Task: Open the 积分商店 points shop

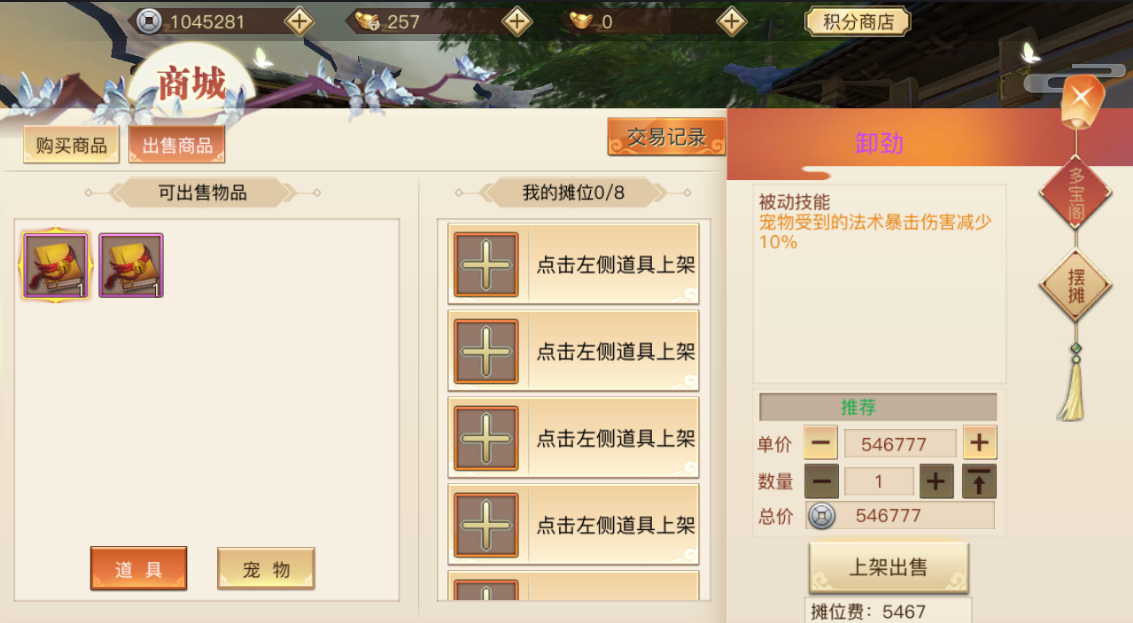Action: tap(858, 22)
